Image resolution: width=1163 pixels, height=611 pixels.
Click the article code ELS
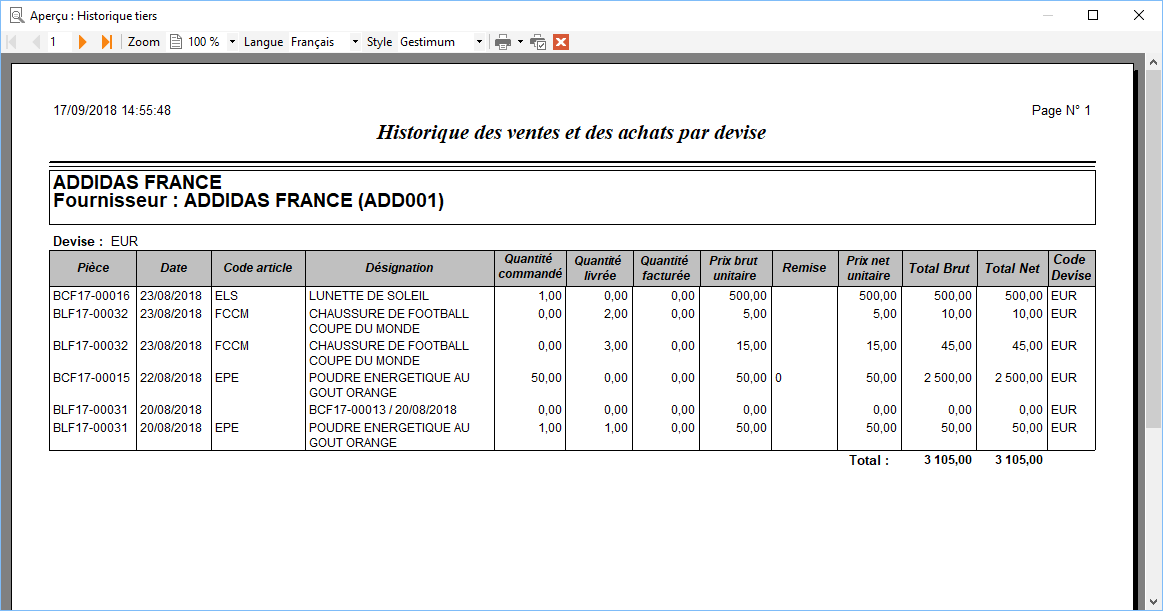pyautogui.click(x=226, y=296)
